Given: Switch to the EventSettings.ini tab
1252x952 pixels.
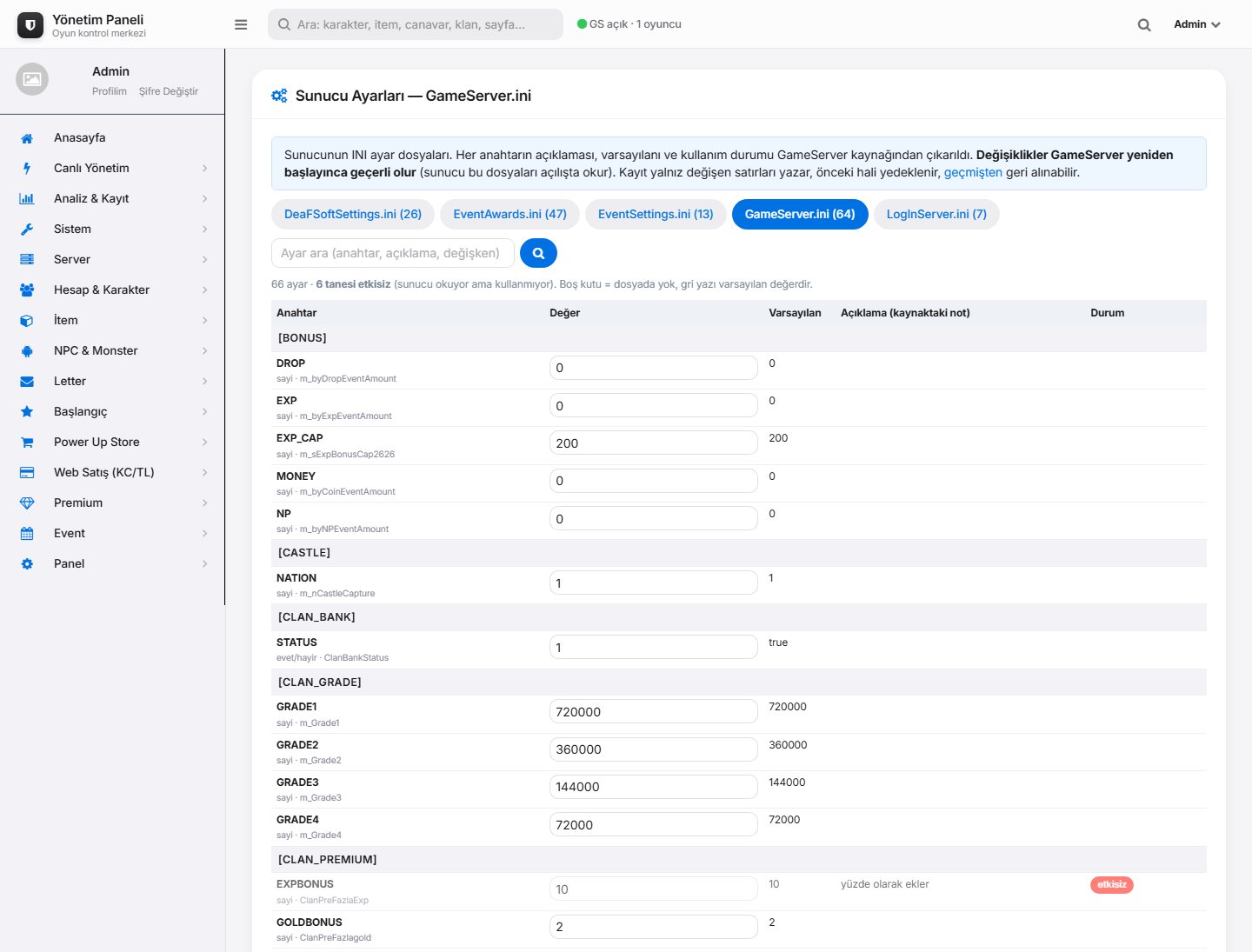Looking at the screenshot, I should 656,214.
